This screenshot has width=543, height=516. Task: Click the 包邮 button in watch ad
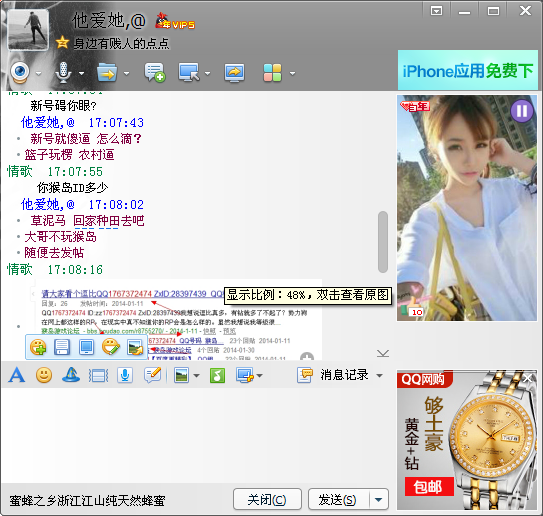[429, 487]
